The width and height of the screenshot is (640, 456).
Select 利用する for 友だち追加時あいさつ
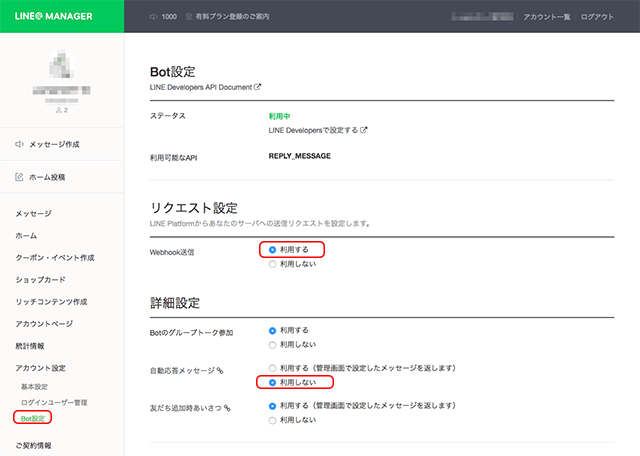[x=273, y=406]
